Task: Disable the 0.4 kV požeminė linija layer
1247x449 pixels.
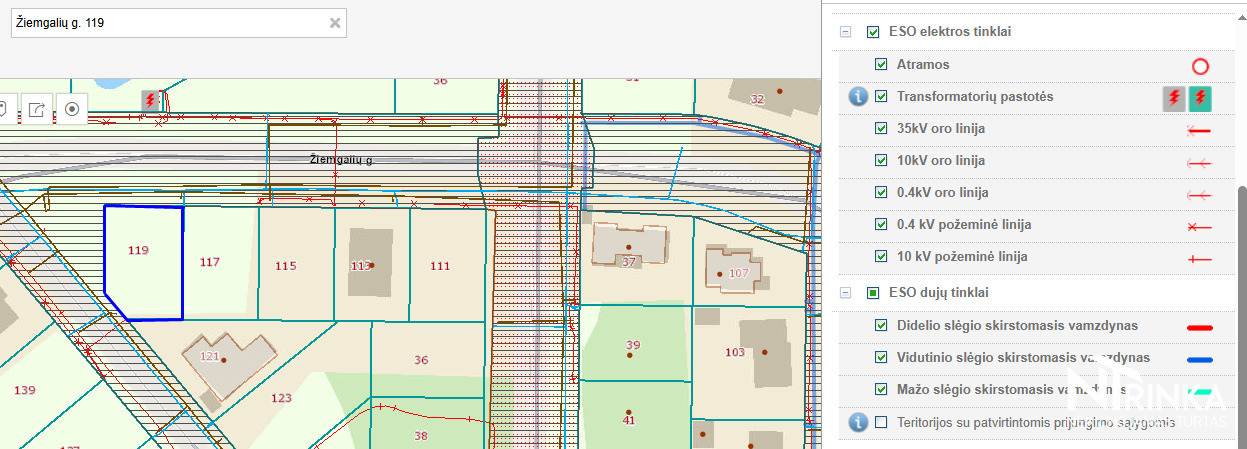Action: 881,225
